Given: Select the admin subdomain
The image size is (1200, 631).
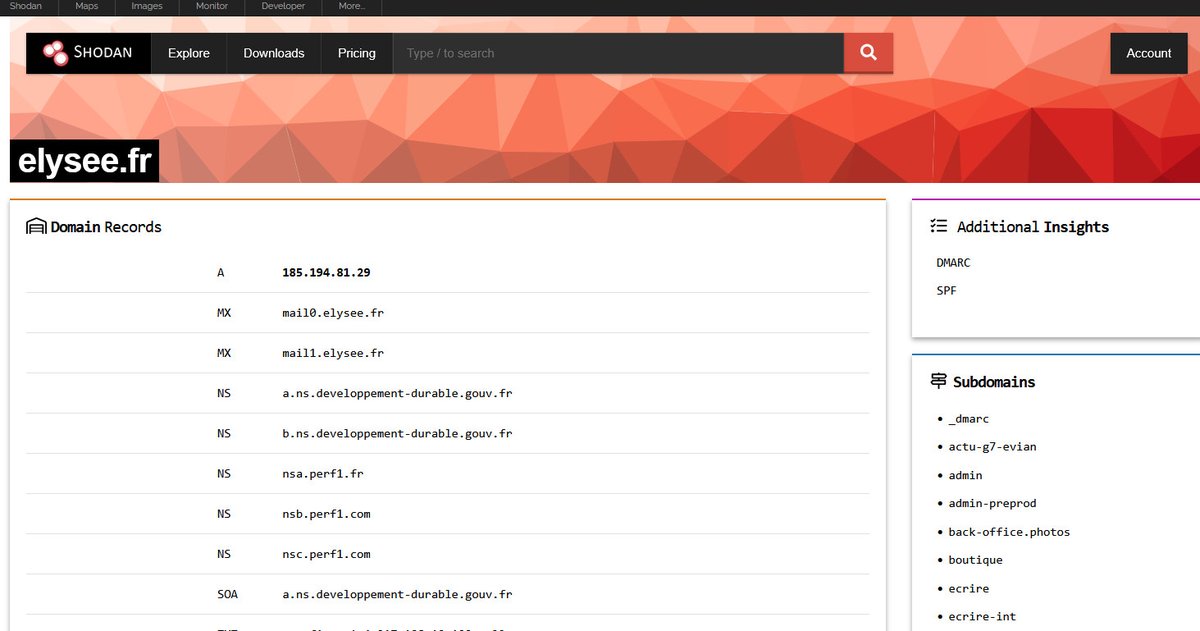Looking at the screenshot, I should click(x=966, y=475).
